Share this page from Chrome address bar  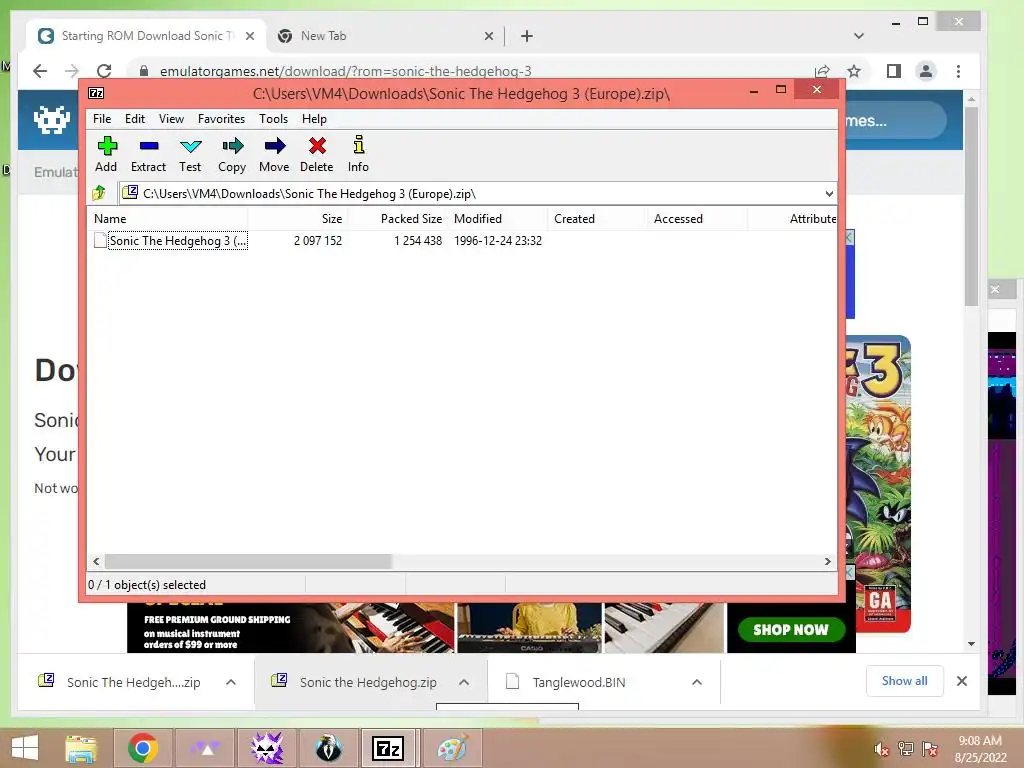click(822, 71)
